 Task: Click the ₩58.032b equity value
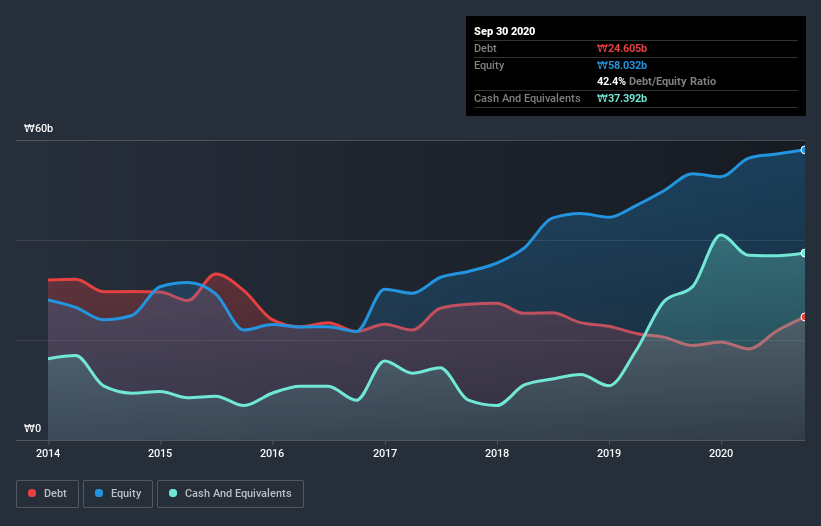[x=622, y=65]
